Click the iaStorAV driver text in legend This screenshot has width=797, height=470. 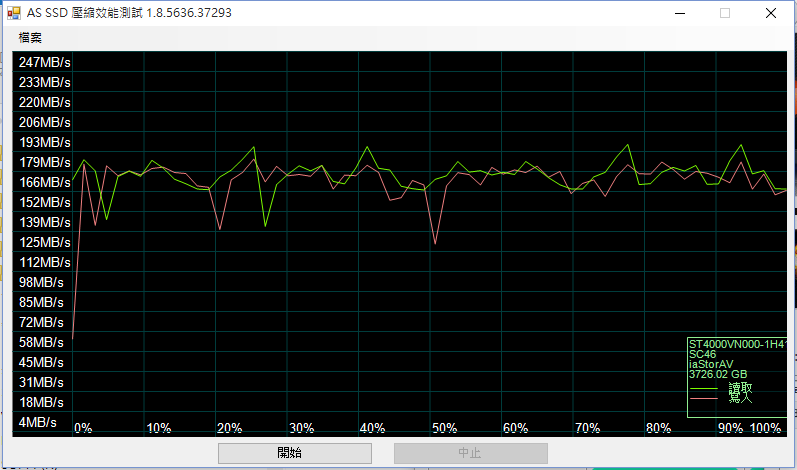pos(711,364)
